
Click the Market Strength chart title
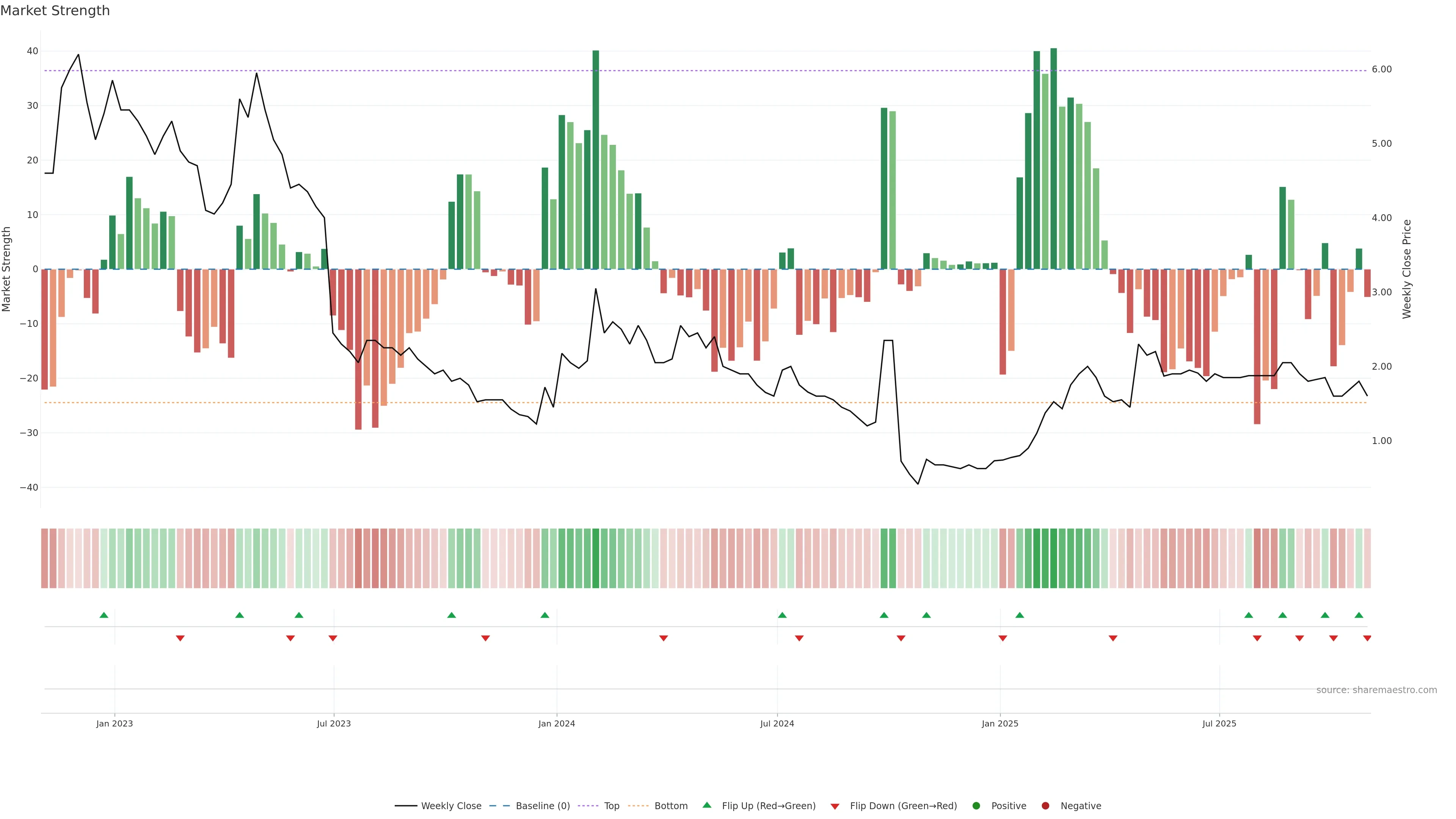[x=55, y=11]
